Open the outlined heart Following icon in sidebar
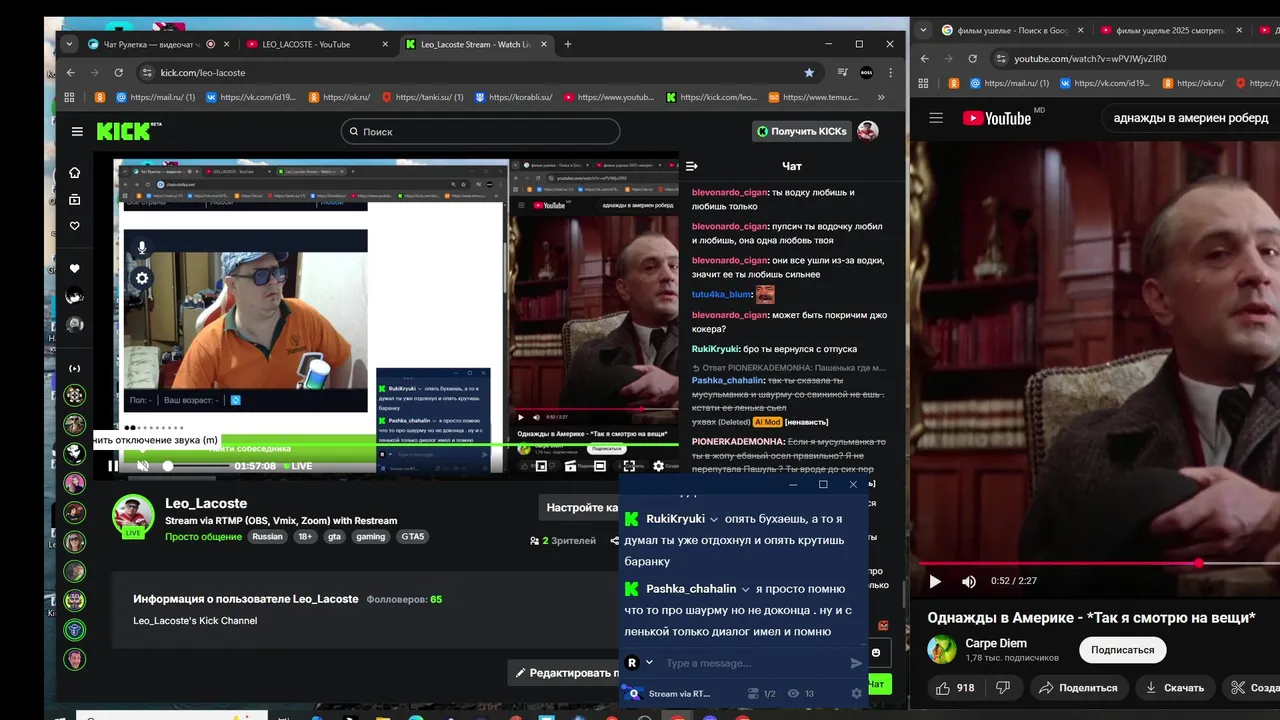1280x720 pixels. [x=74, y=226]
